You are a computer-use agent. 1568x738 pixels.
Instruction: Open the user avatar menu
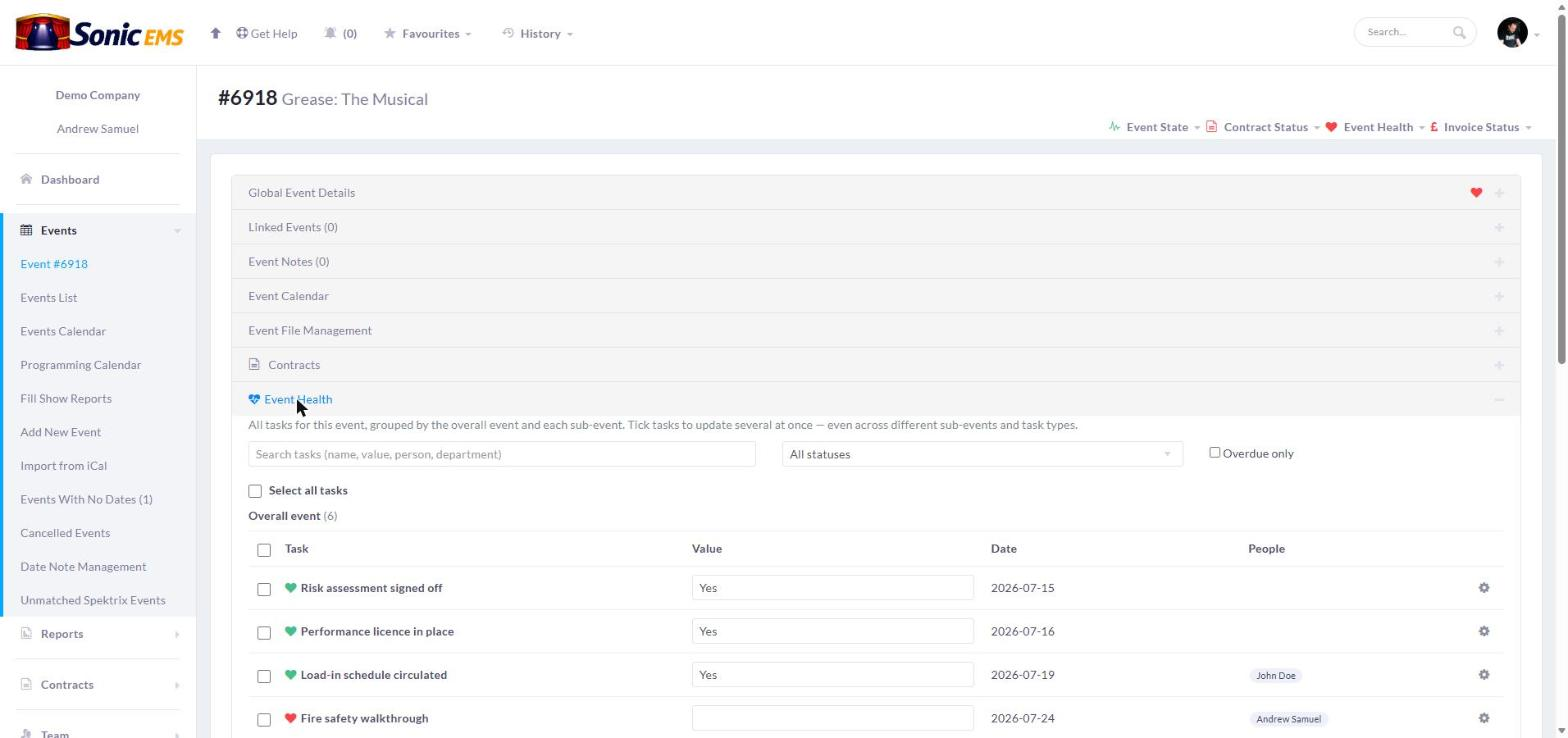pyautogui.click(x=1512, y=32)
